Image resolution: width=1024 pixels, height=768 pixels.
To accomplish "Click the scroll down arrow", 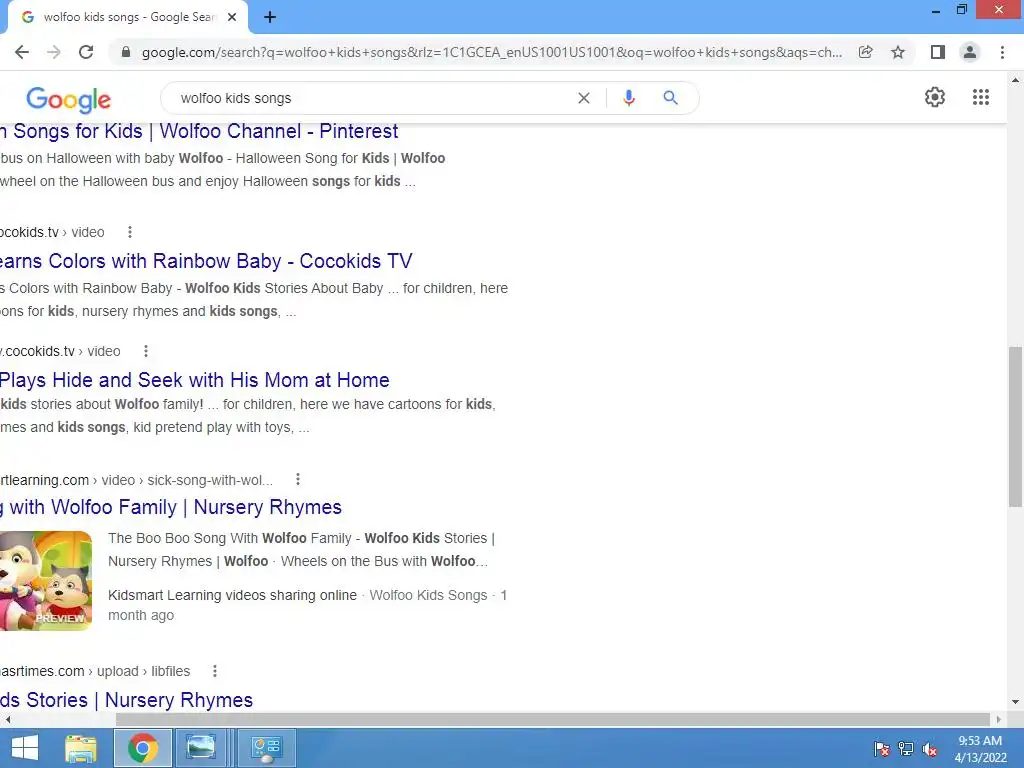I will pos(1015,703).
